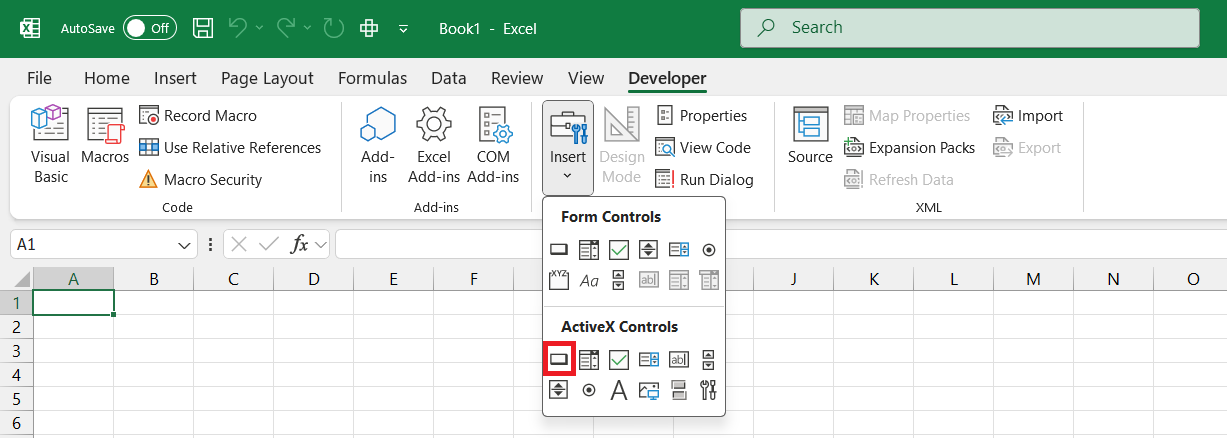Open the Visual Basic editor
The width and height of the screenshot is (1227, 438).
50,146
